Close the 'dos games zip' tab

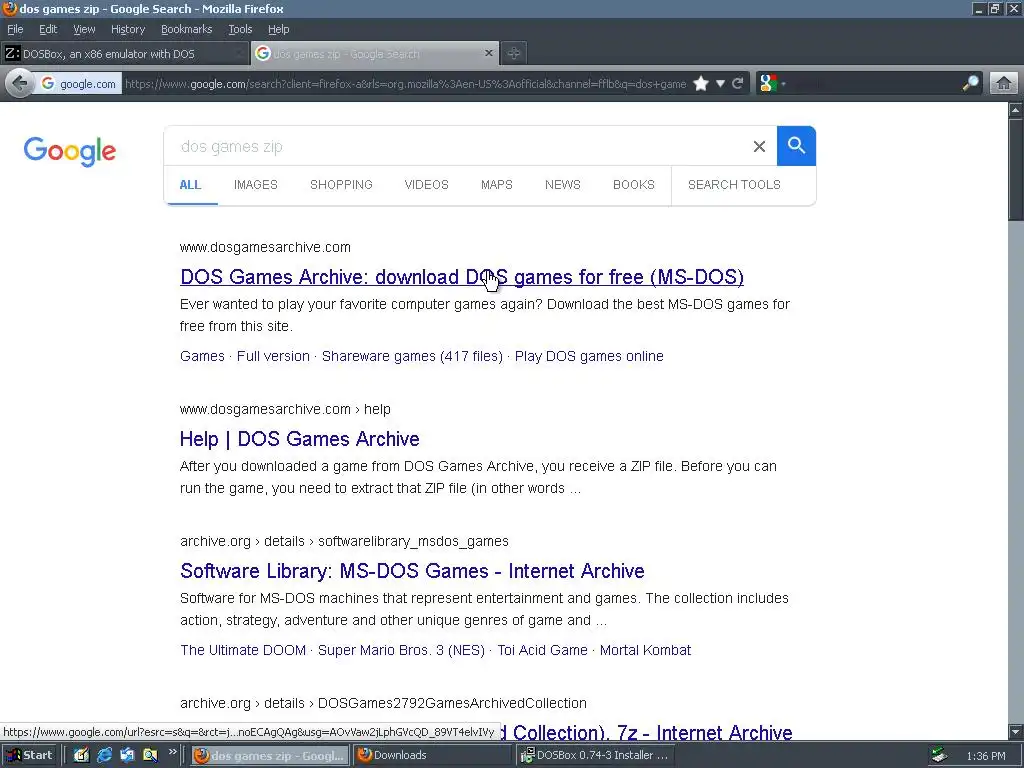pos(488,54)
